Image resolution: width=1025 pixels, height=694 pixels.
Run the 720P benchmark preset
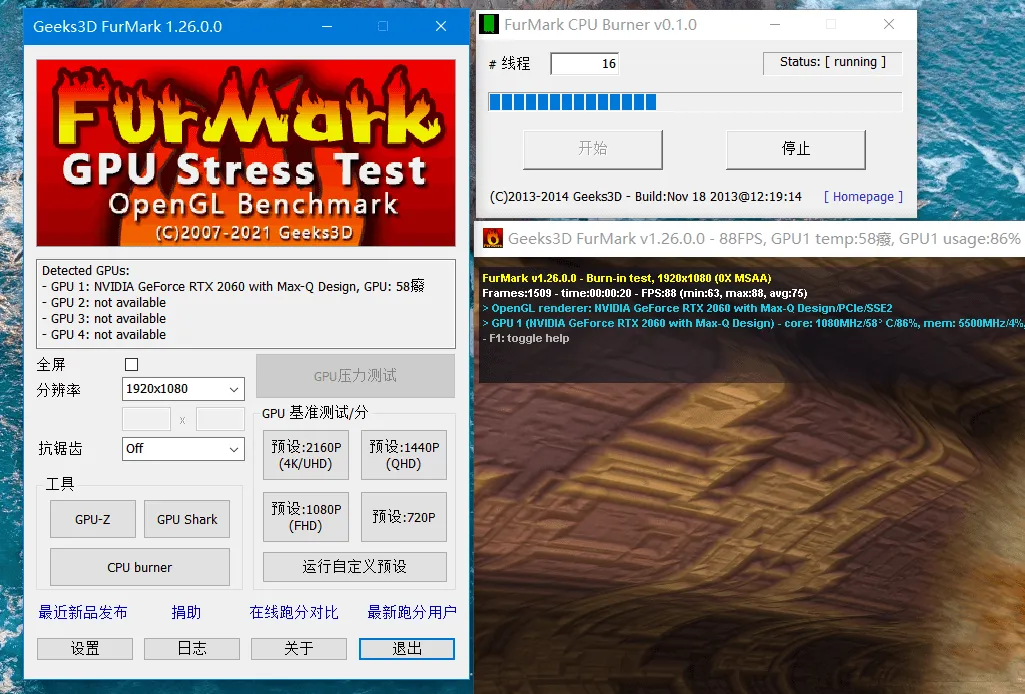coord(403,517)
